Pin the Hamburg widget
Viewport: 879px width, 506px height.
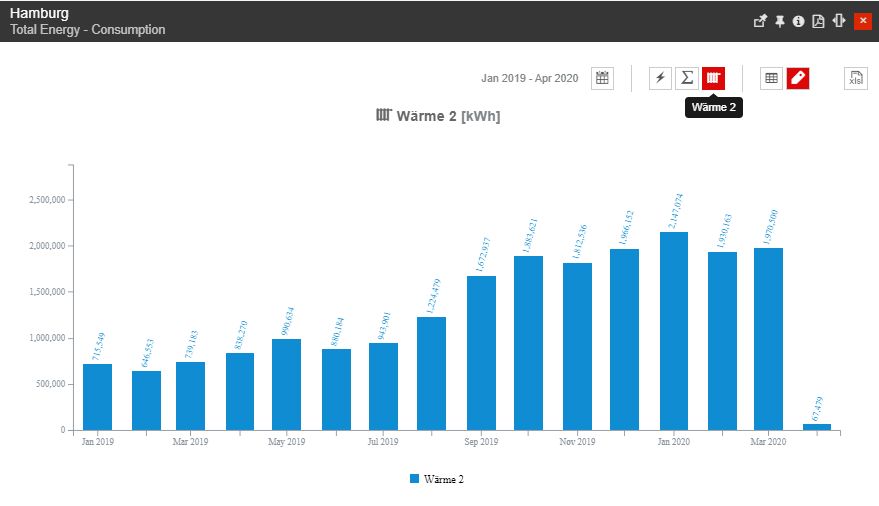[779, 21]
